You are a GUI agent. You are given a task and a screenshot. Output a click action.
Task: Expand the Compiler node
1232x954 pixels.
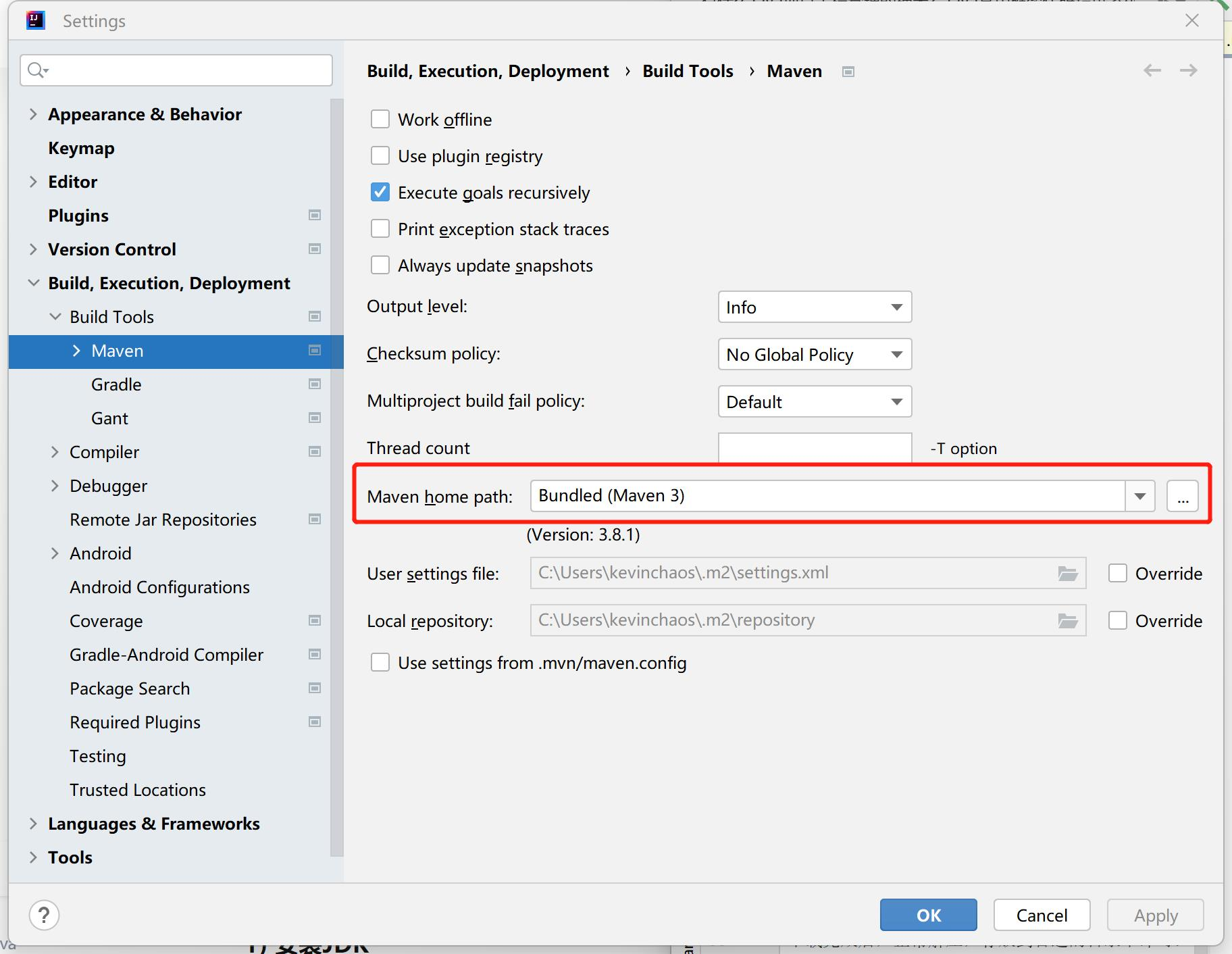click(55, 452)
